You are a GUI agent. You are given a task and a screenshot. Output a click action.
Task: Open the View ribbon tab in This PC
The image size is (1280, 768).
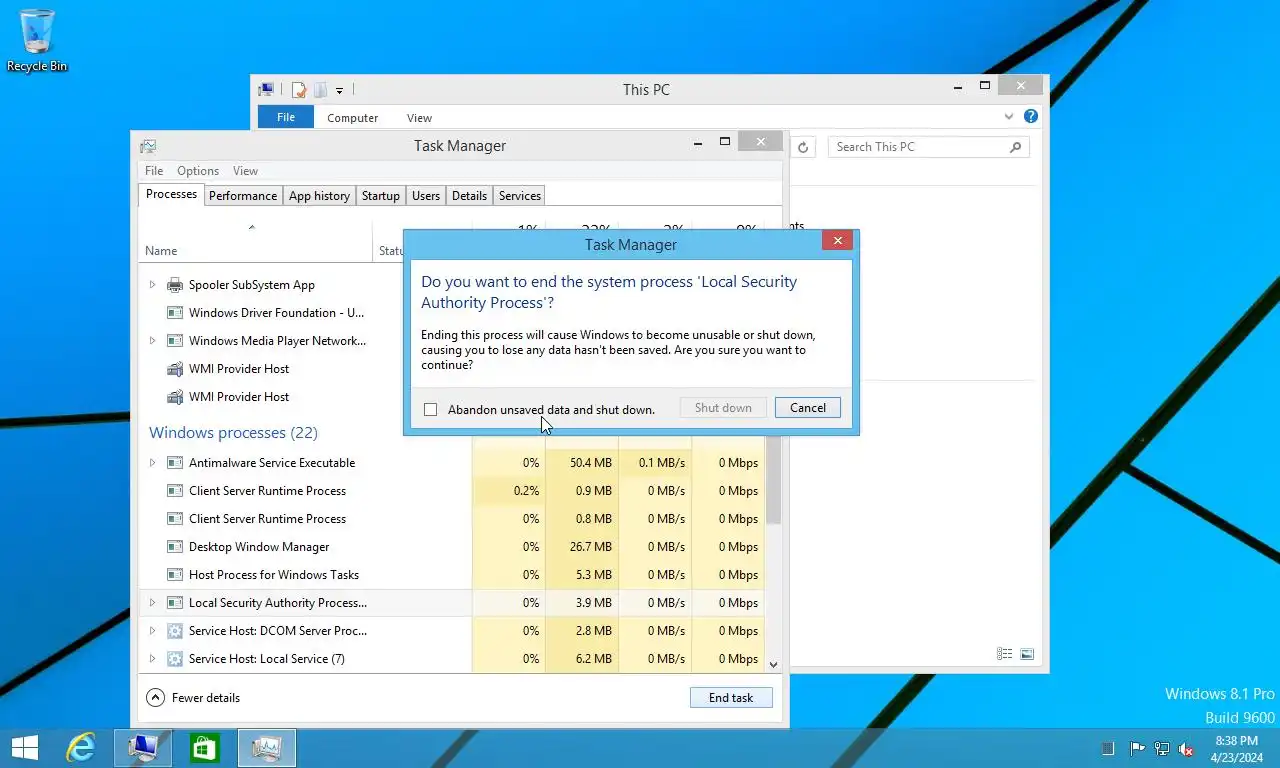[x=419, y=118]
